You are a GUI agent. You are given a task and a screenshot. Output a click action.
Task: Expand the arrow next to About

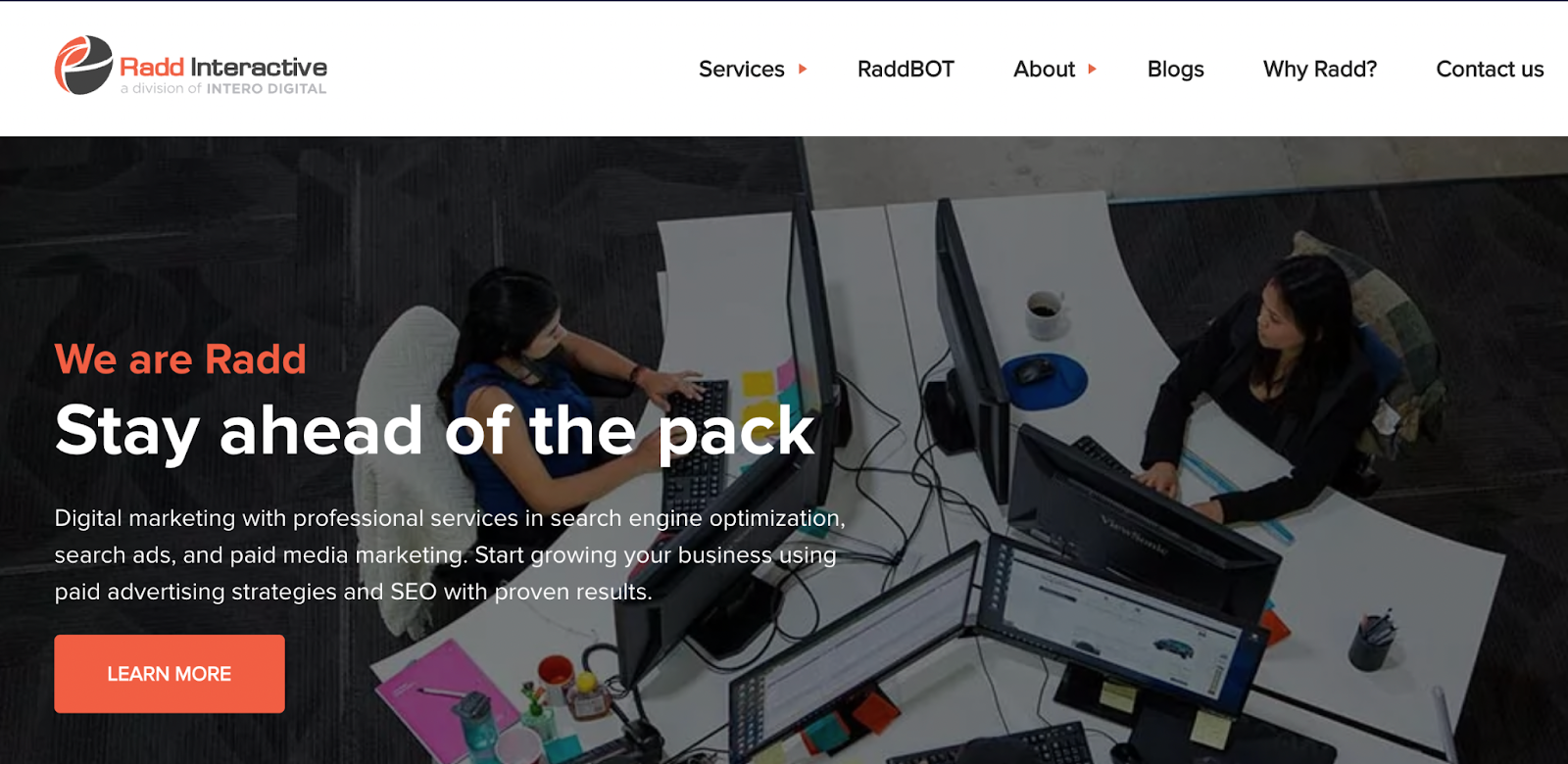click(1092, 69)
